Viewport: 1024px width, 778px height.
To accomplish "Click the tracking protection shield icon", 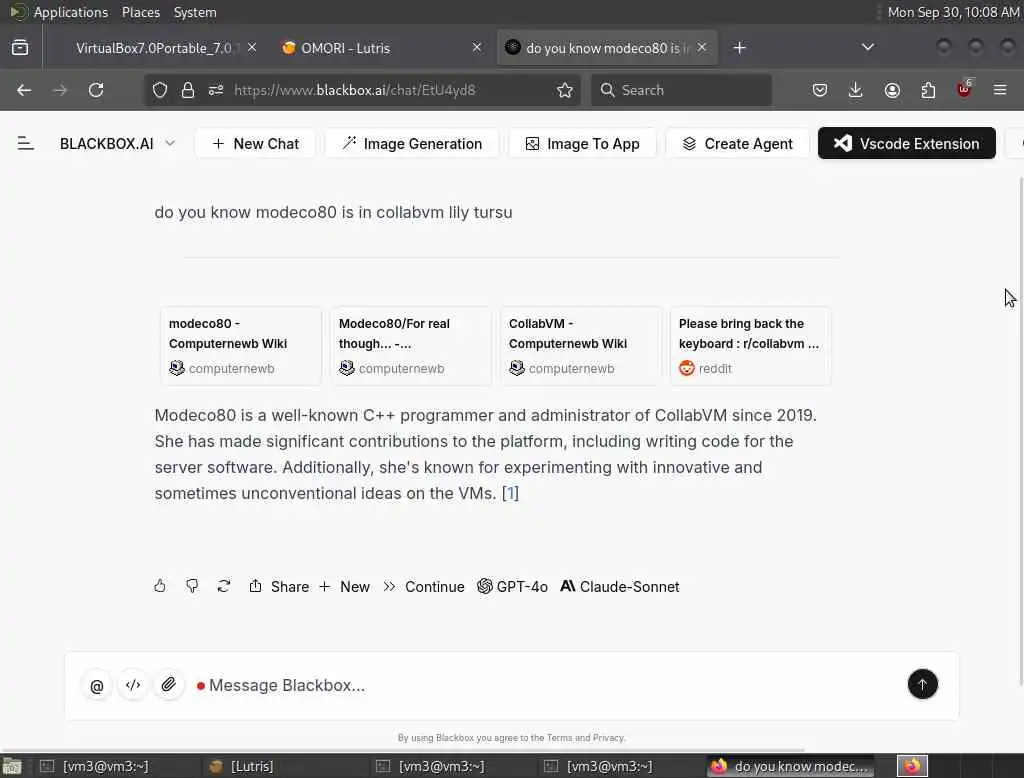I will coord(160,90).
